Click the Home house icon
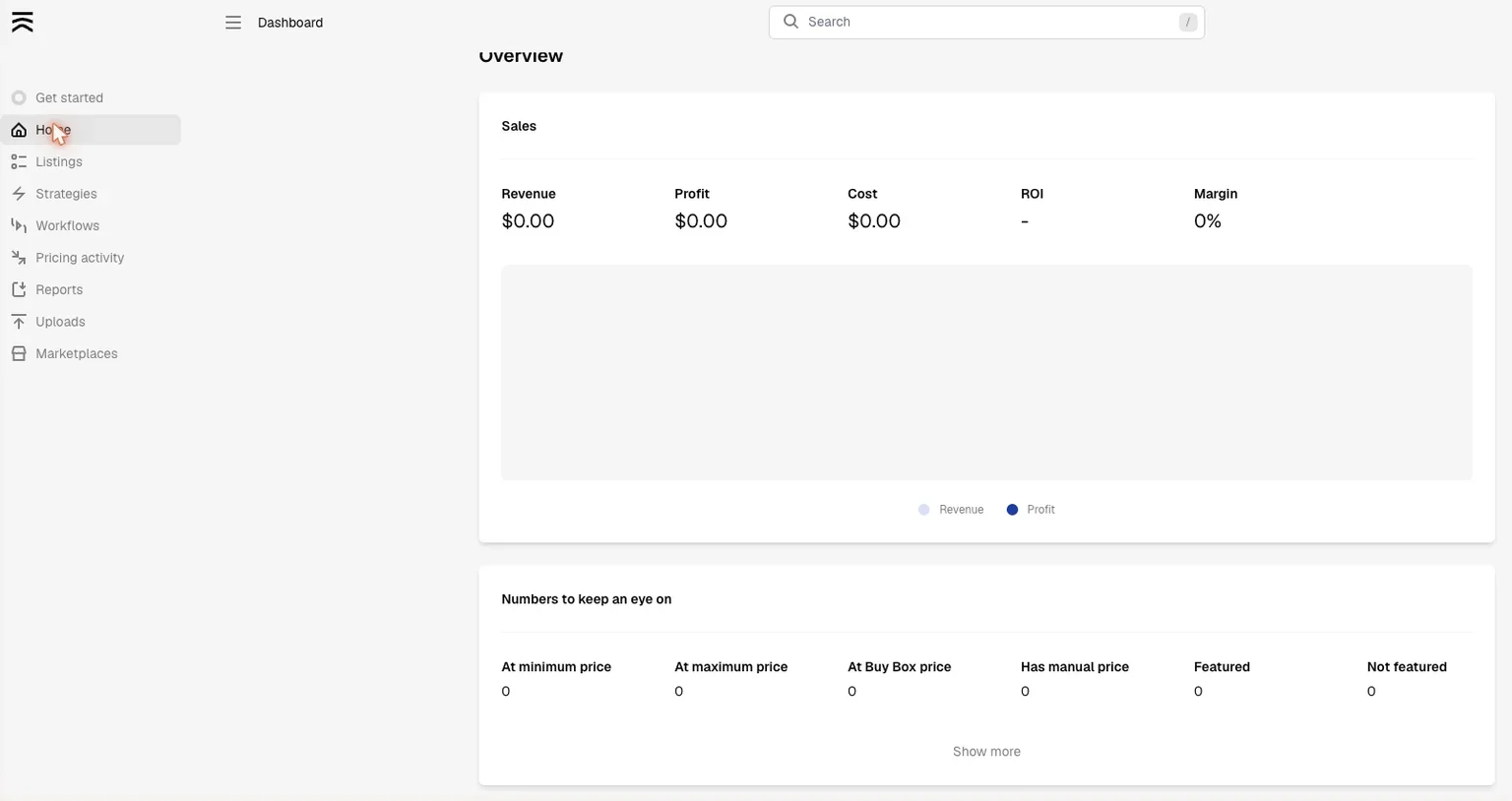The width and height of the screenshot is (1512, 801). coord(19,130)
